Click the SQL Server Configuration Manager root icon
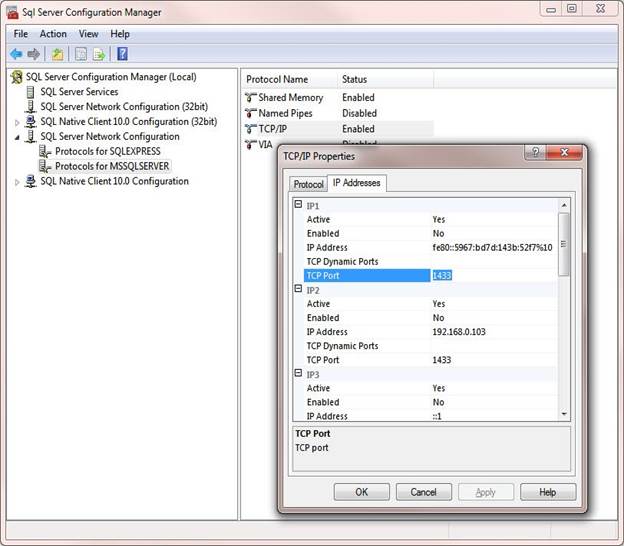Viewport: 624px width, 546px height. point(17,76)
